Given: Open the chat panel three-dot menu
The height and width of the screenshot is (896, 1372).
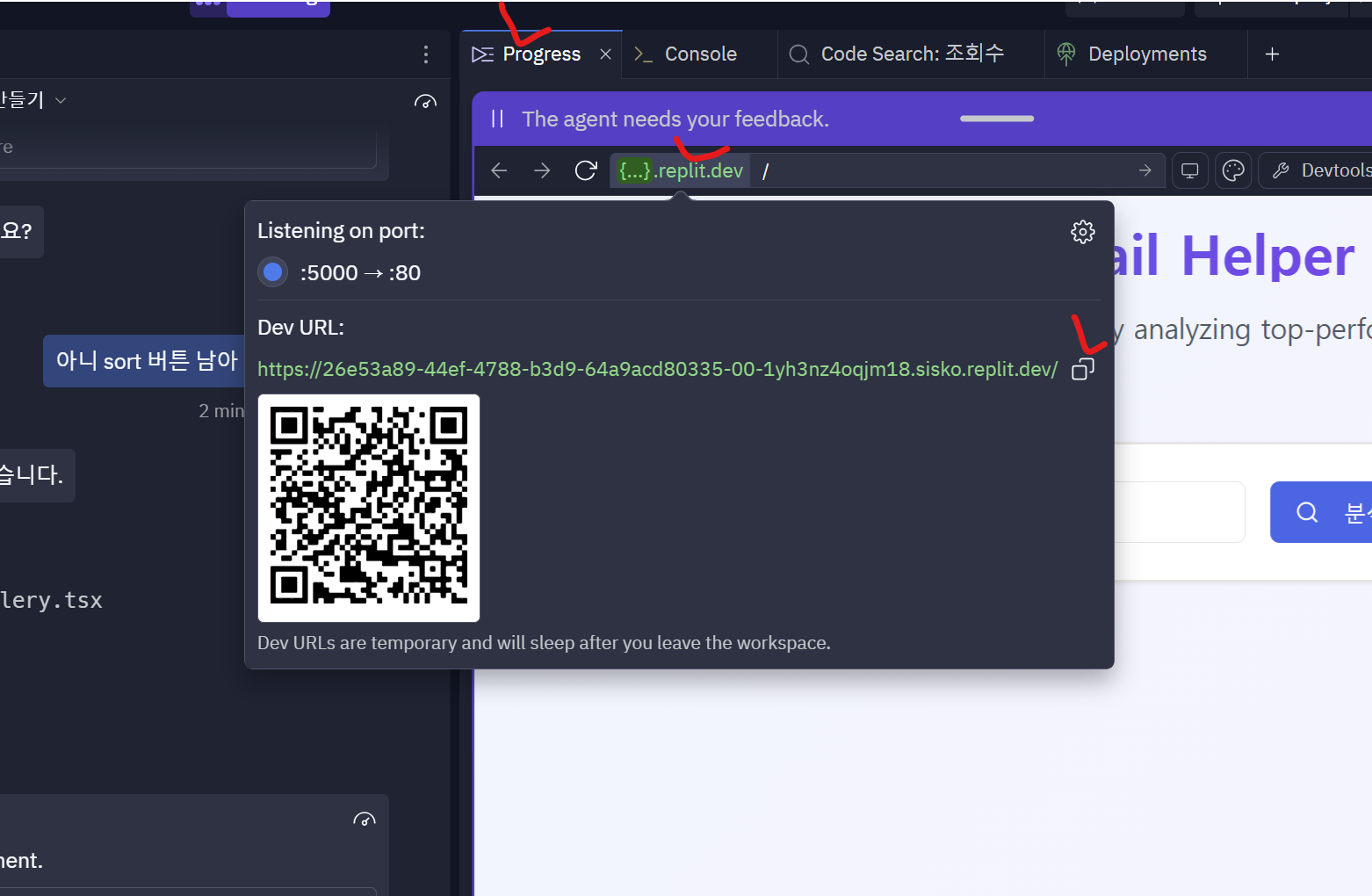Looking at the screenshot, I should tap(426, 54).
